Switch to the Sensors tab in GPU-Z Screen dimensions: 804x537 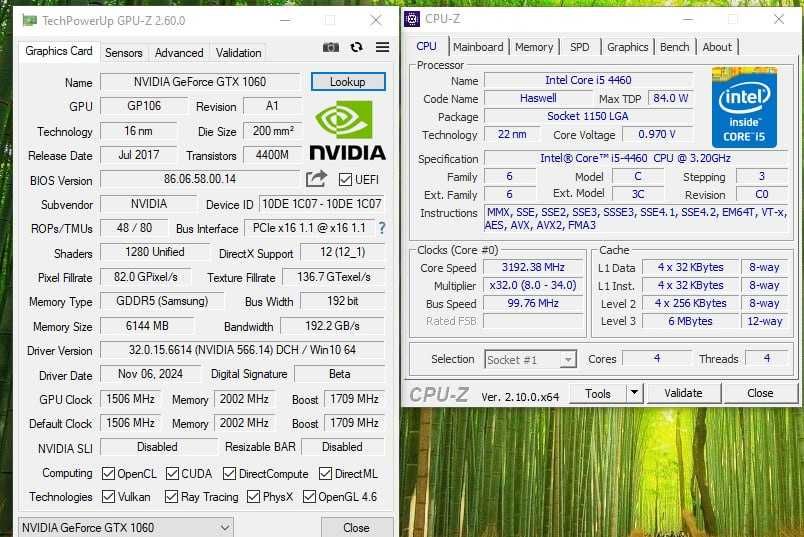point(124,53)
